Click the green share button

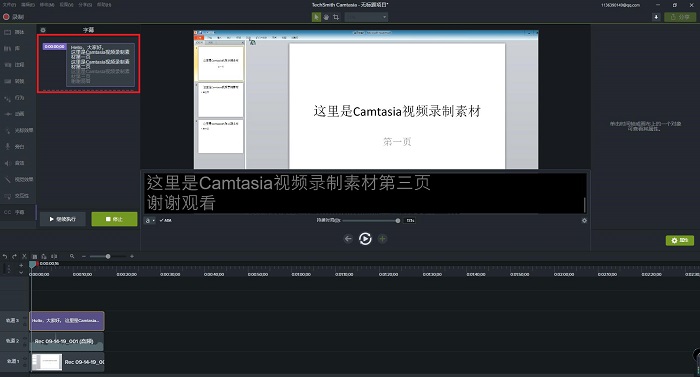[680, 17]
